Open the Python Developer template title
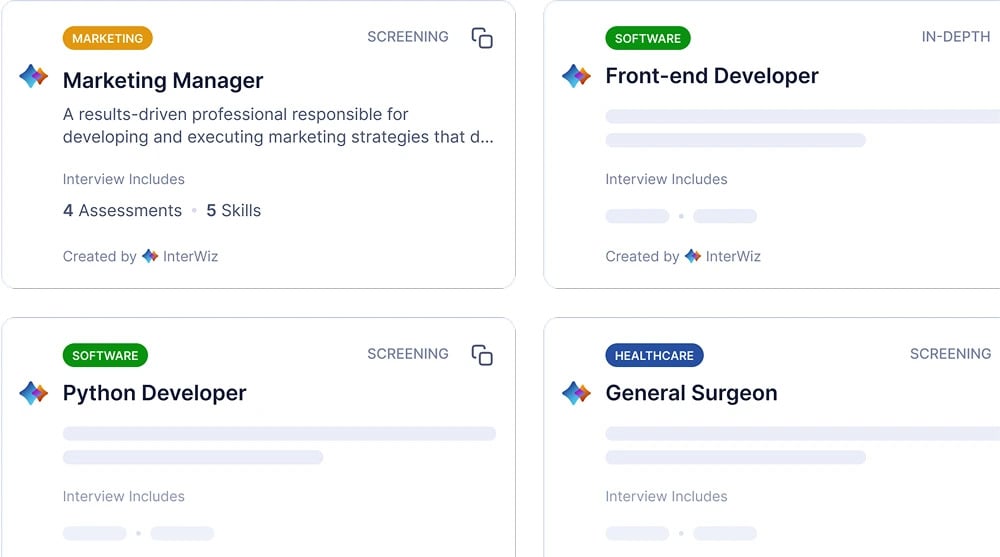1000x557 pixels. (154, 393)
